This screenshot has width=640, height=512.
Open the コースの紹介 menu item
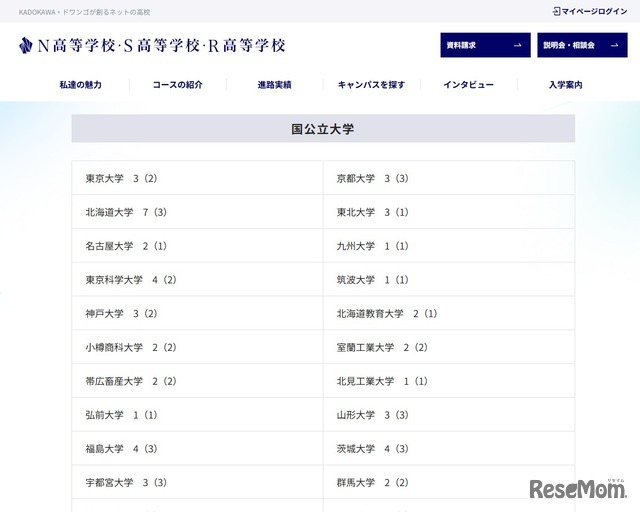pyautogui.click(x=178, y=85)
